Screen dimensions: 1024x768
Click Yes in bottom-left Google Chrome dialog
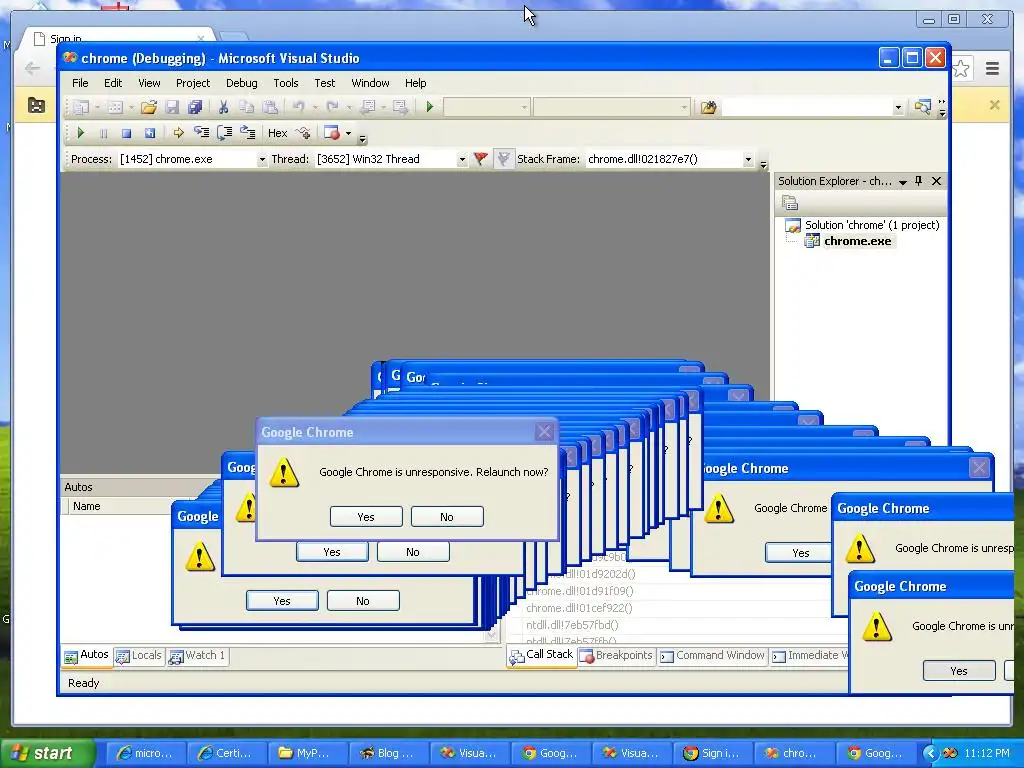(x=282, y=601)
